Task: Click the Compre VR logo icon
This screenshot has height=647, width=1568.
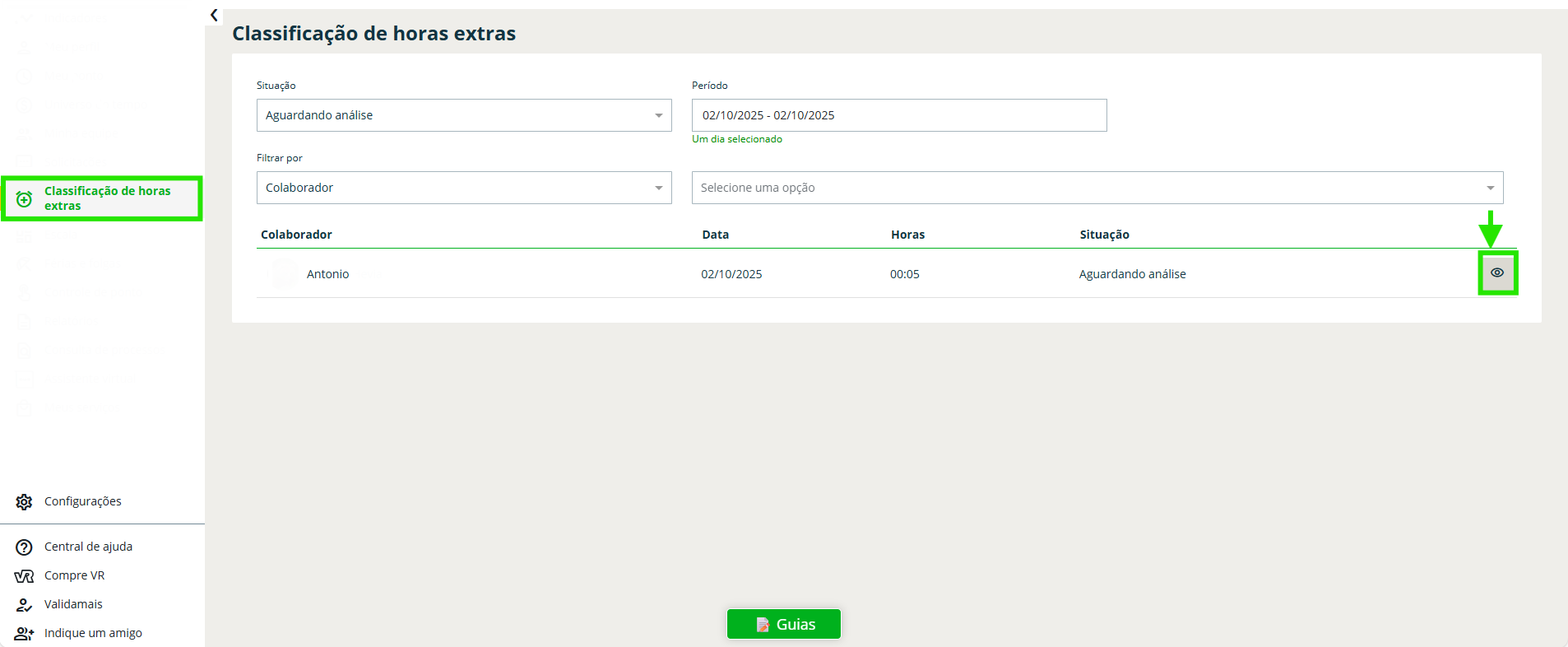Action: 24,576
